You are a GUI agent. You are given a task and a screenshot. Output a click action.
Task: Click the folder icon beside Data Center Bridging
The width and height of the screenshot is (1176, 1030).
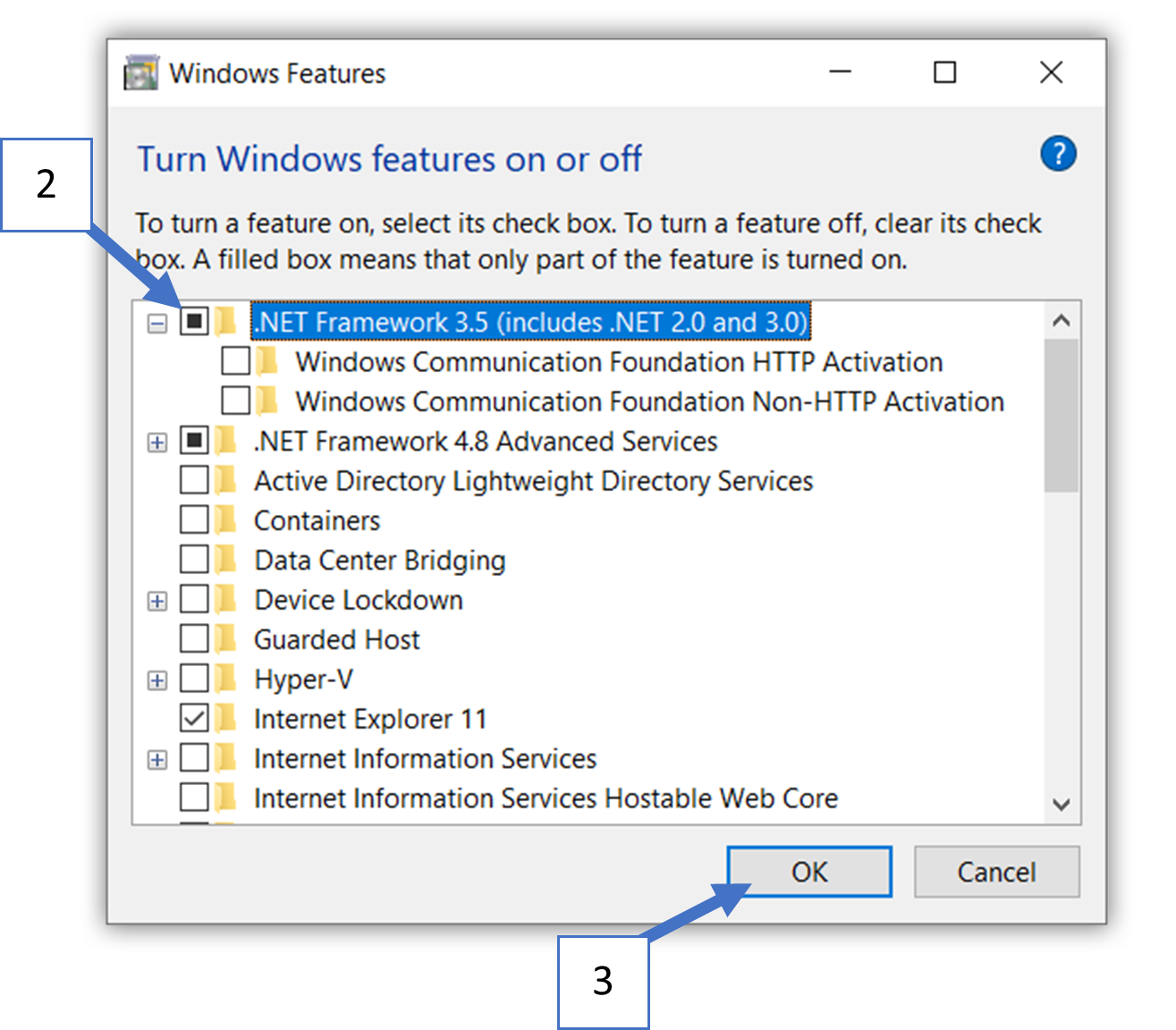point(226,560)
